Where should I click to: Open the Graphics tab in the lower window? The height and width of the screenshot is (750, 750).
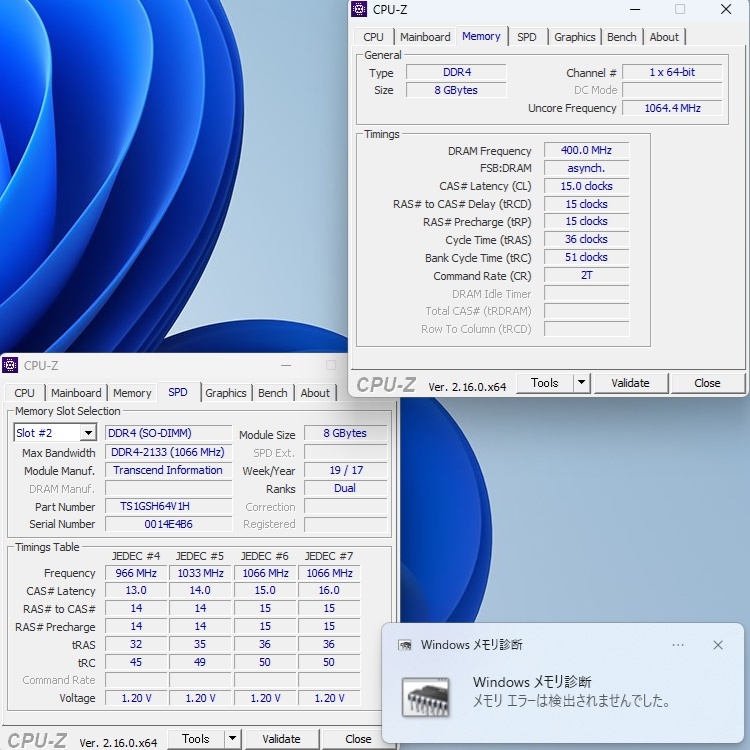(x=226, y=393)
